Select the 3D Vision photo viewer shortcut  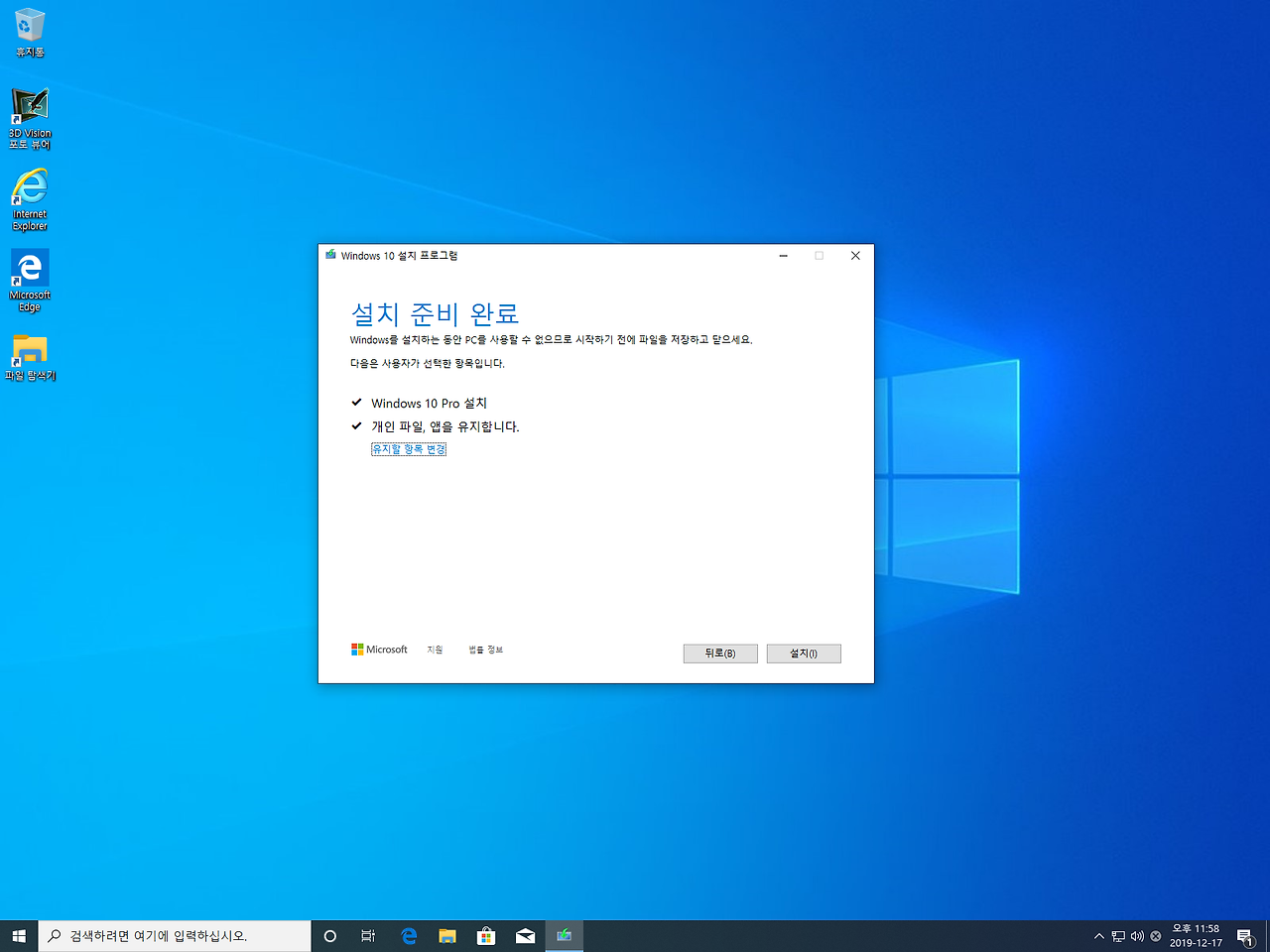pos(30,119)
